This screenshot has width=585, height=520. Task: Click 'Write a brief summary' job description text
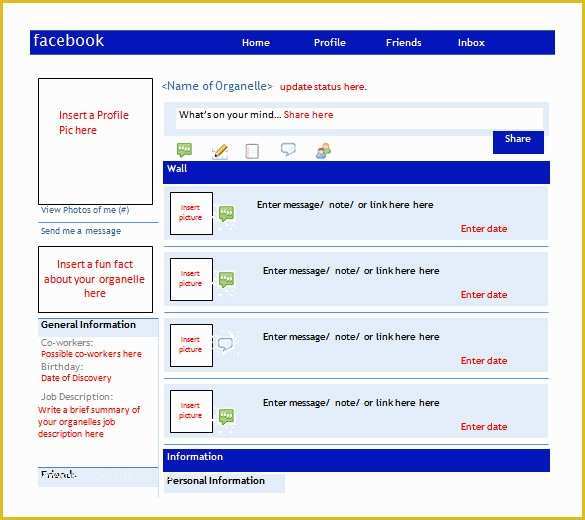point(89,422)
